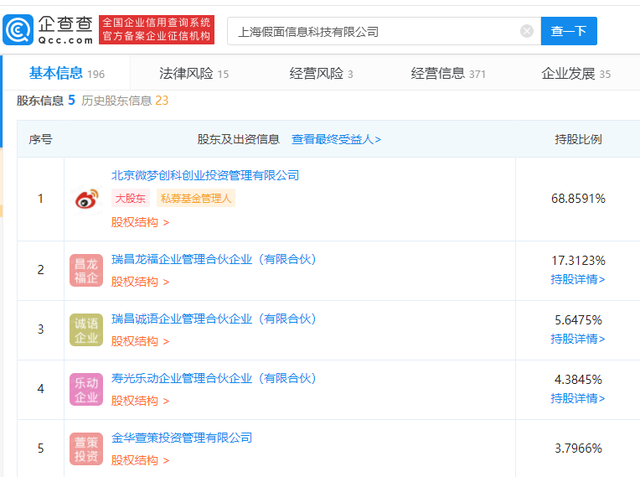Expand 股权结构 for 北京微梦创科
The image size is (640, 477).
[x=140, y=222]
